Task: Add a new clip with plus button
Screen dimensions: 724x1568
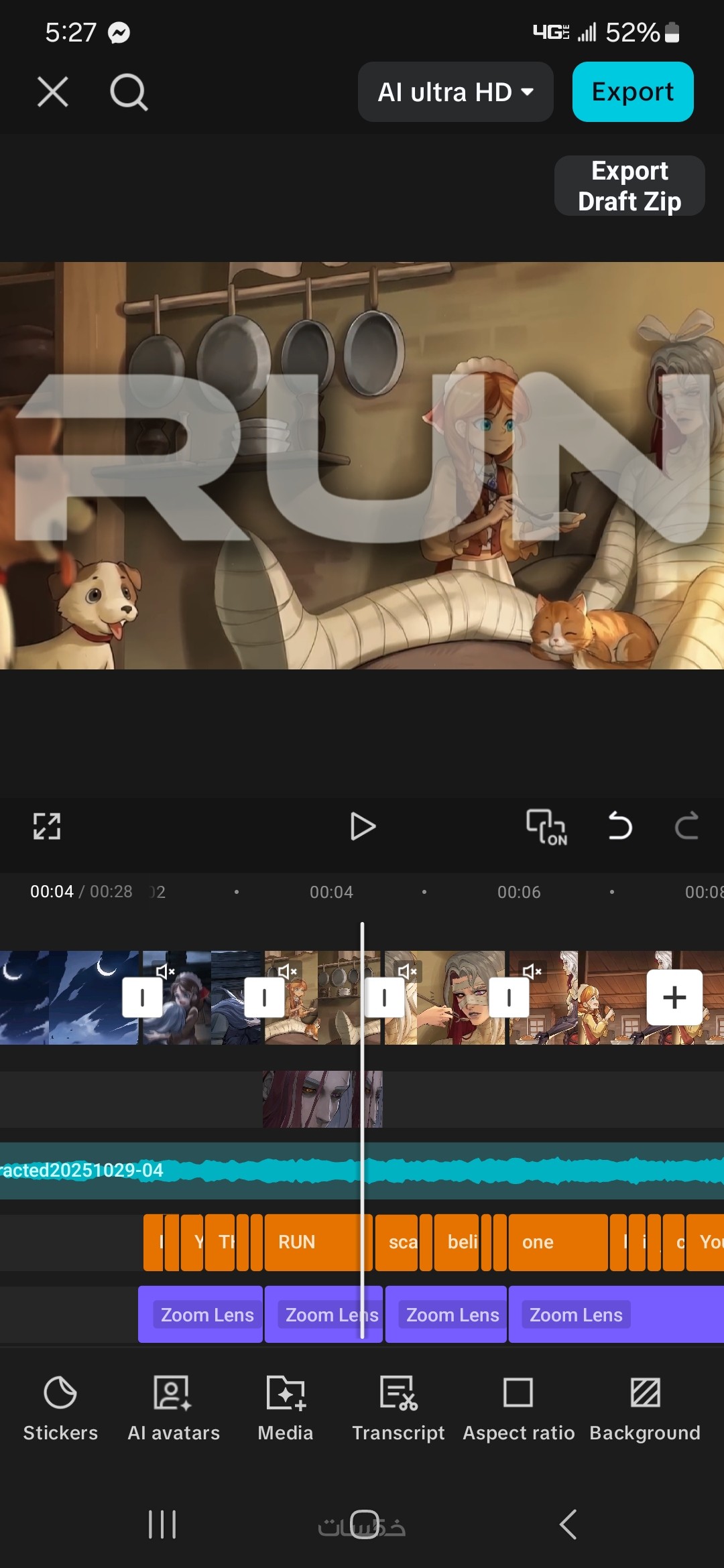Action: pyautogui.click(x=674, y=997)
